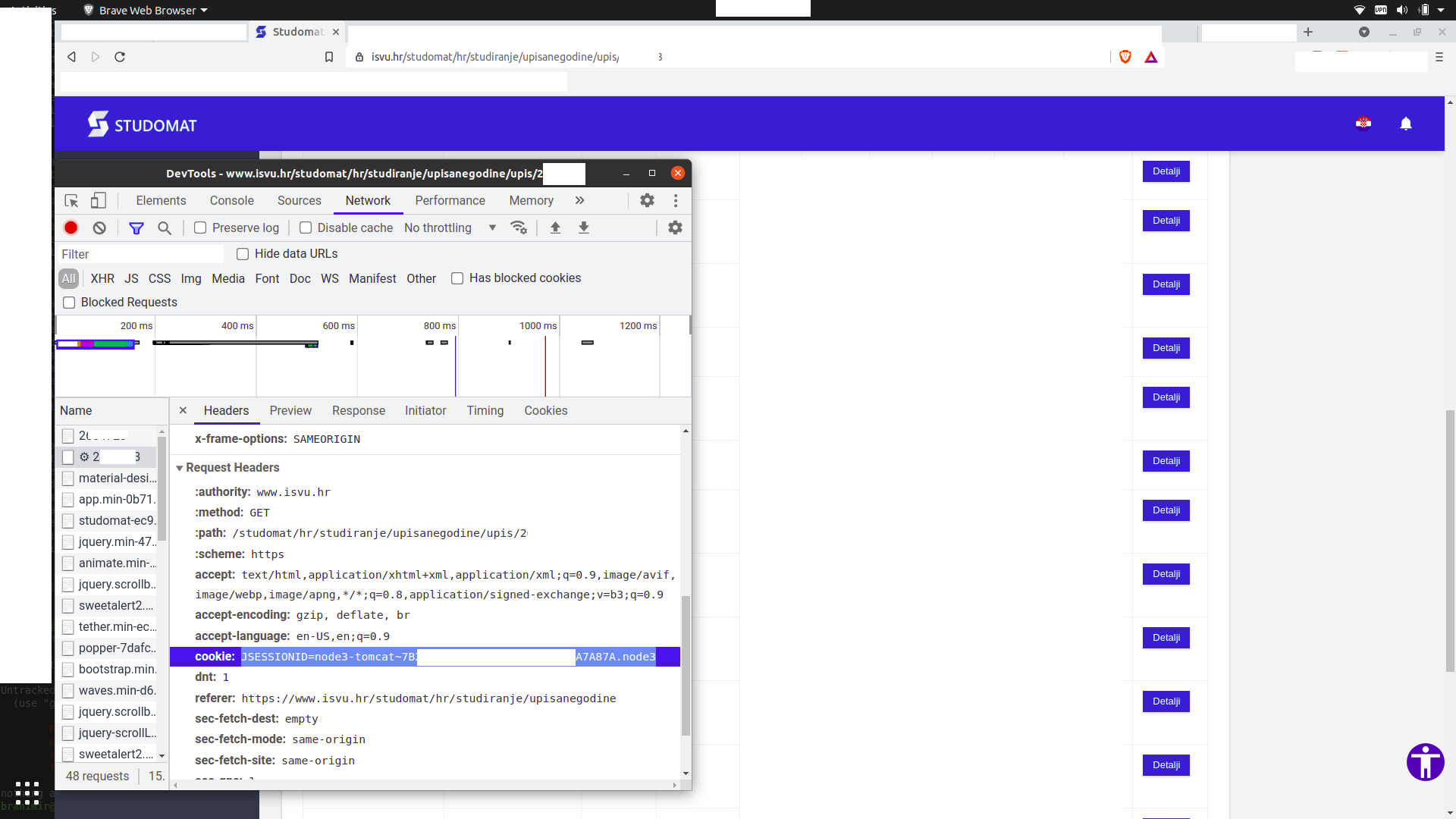1456x819 pixels.
Task: Click the record stop icon
Action: [70, 228]
